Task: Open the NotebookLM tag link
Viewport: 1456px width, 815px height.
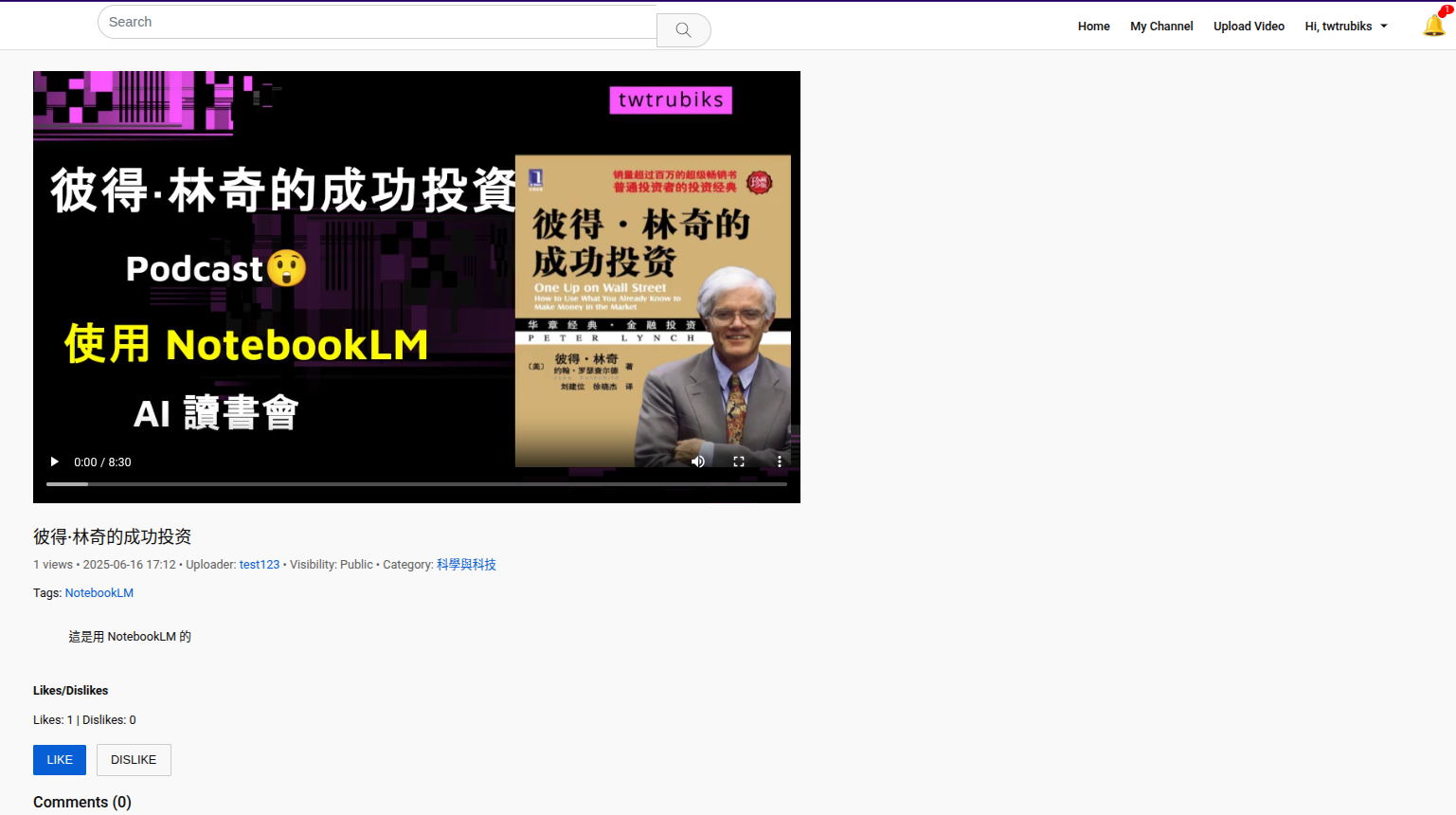Action: tap(99, 593)
